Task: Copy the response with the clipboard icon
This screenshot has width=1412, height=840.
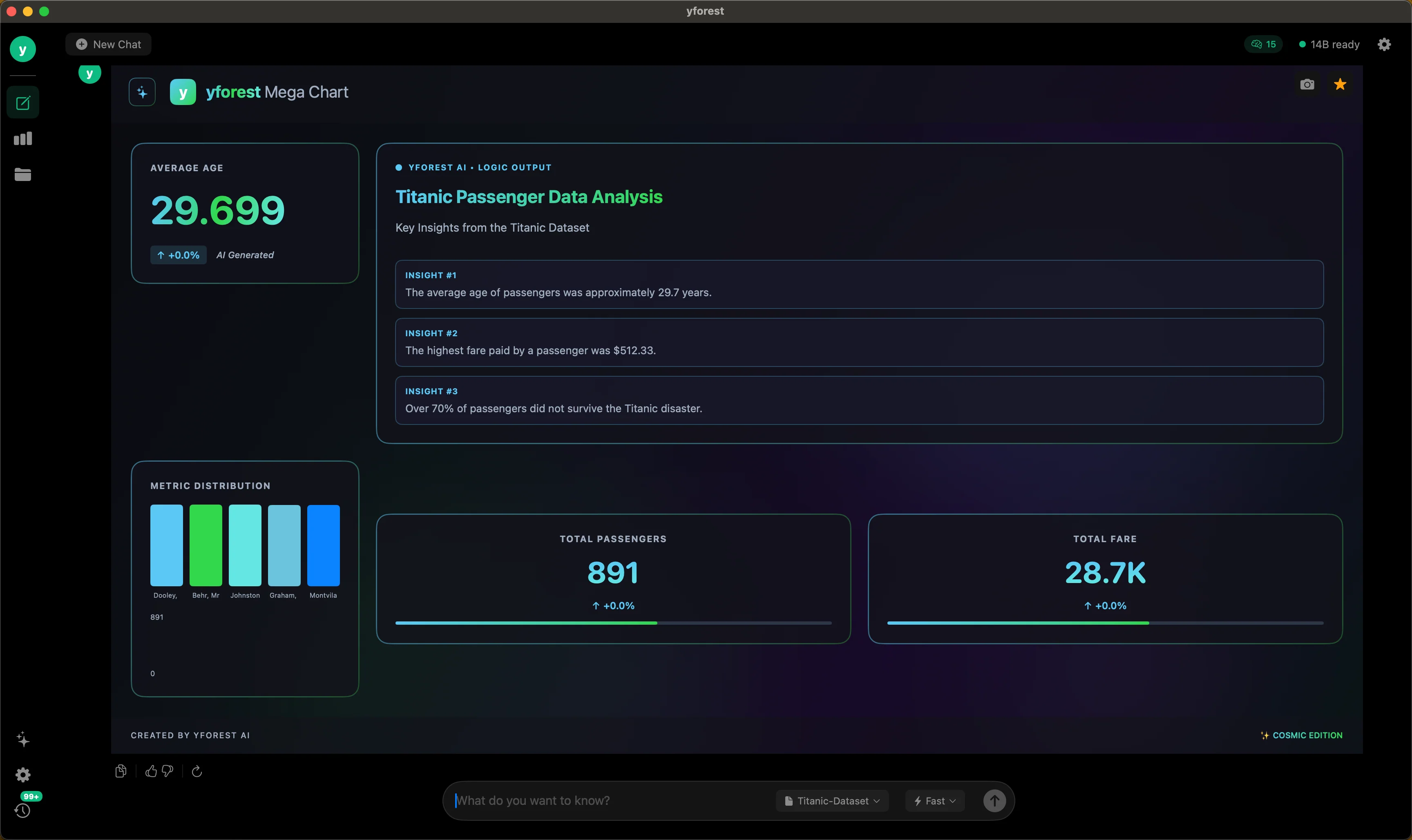Action: pos(121,771)
